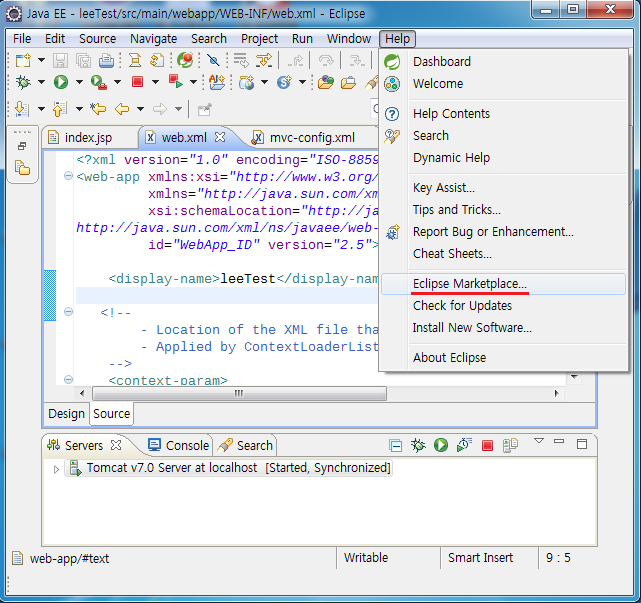Image resolution: width=641 pixels, height=603 pixels.
Task: Click the green Run icon in main toolbar
Action: 61,82
